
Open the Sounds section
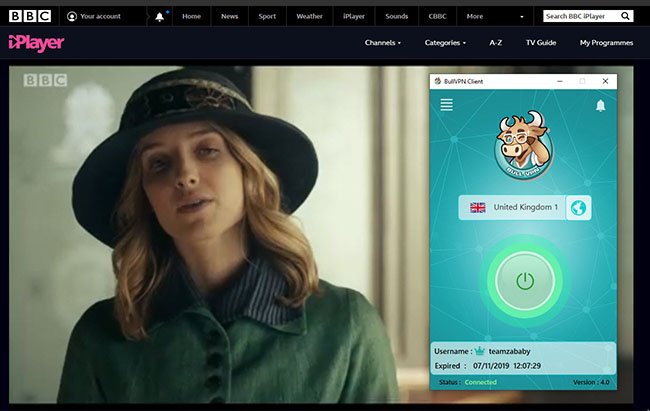tap(397, 16)
